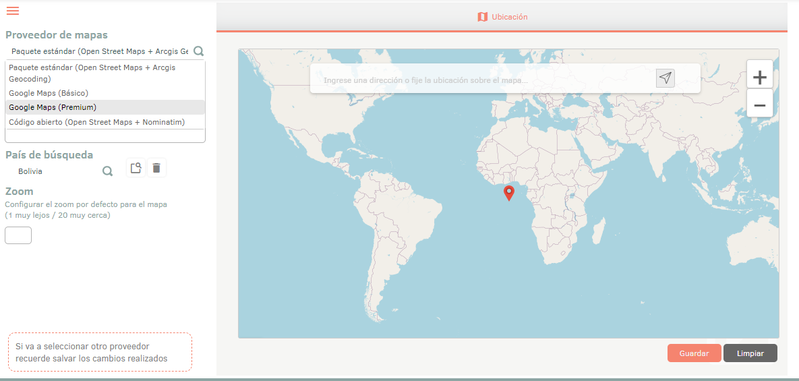
Task: Click the copy icon next to País de búsqueda
Action: point(136,168)
